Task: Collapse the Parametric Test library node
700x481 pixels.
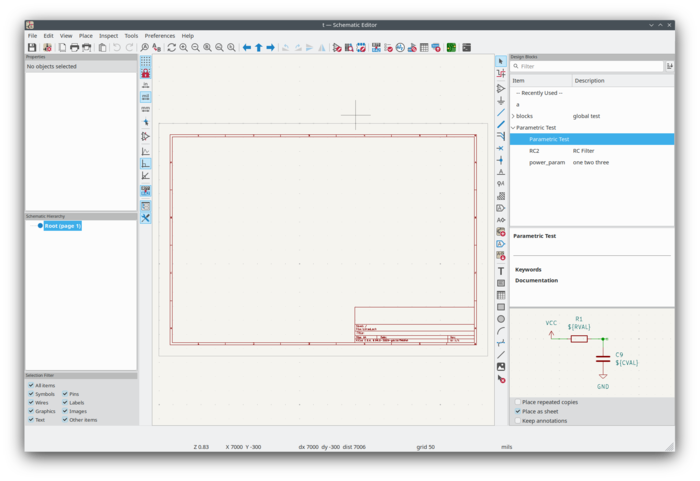Action: pos(513,128)
